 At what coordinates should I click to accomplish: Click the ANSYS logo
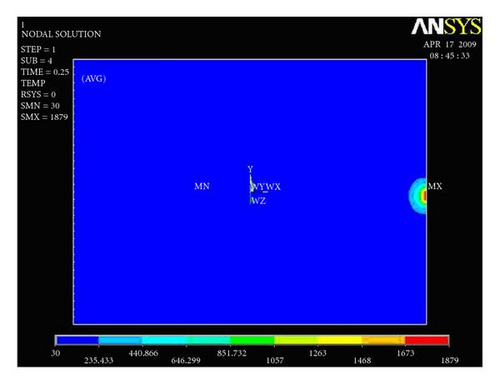pos(446,26)
